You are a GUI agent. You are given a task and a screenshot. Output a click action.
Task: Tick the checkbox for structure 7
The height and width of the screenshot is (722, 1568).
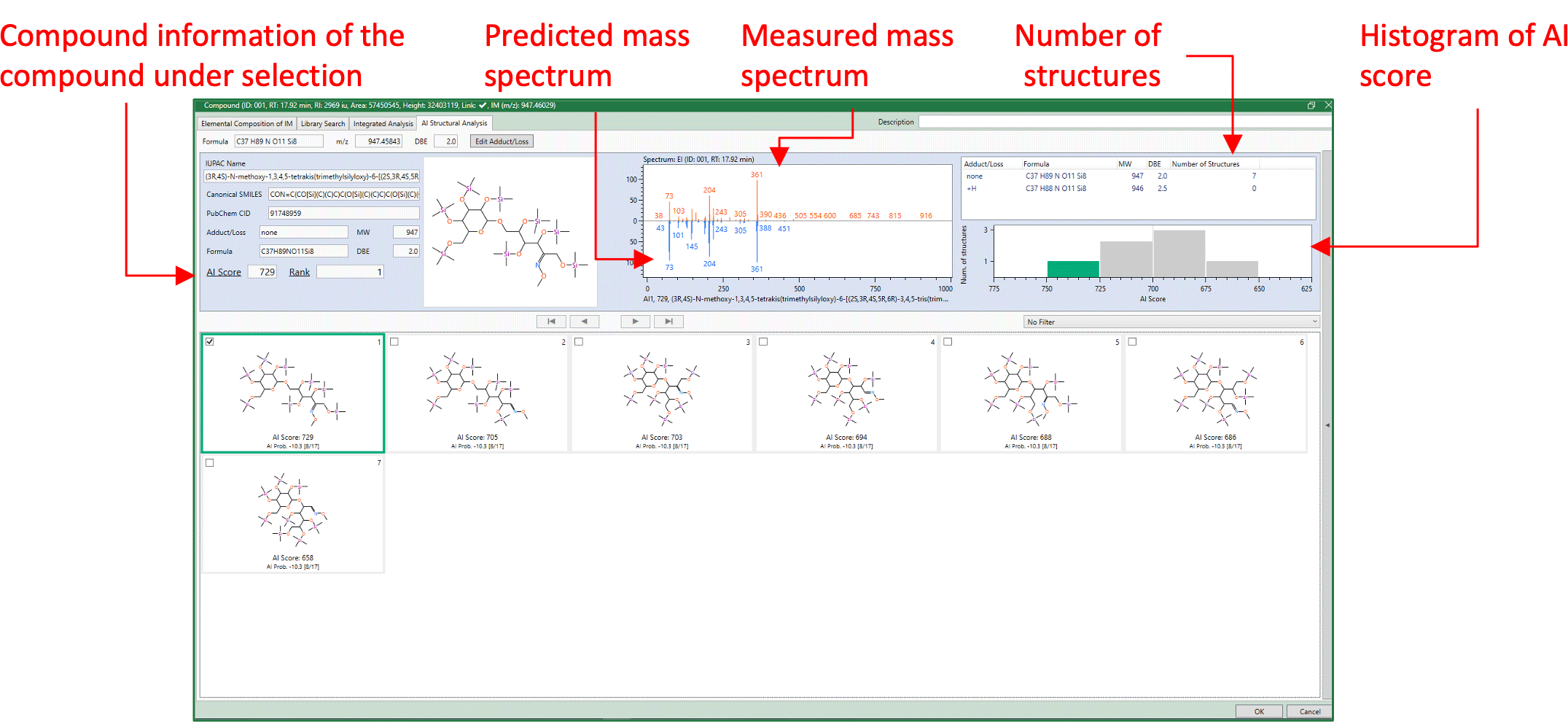pos(210,462)
